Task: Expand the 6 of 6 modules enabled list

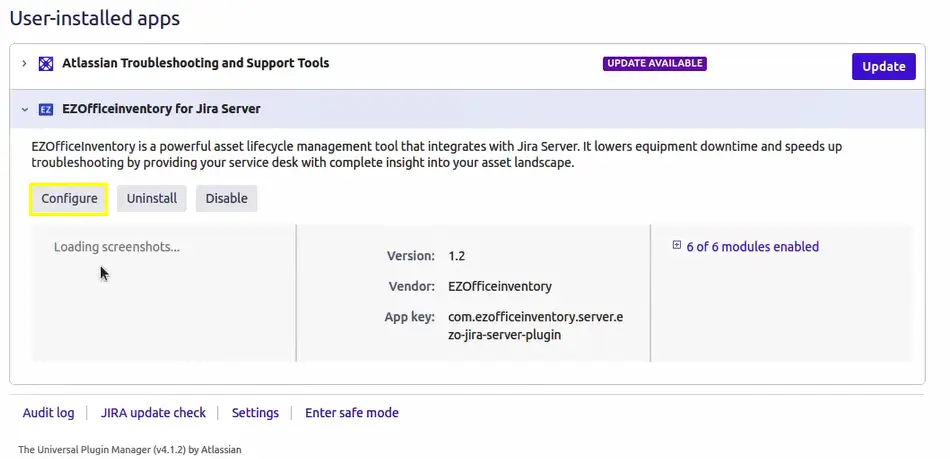Action: [752, 246]
